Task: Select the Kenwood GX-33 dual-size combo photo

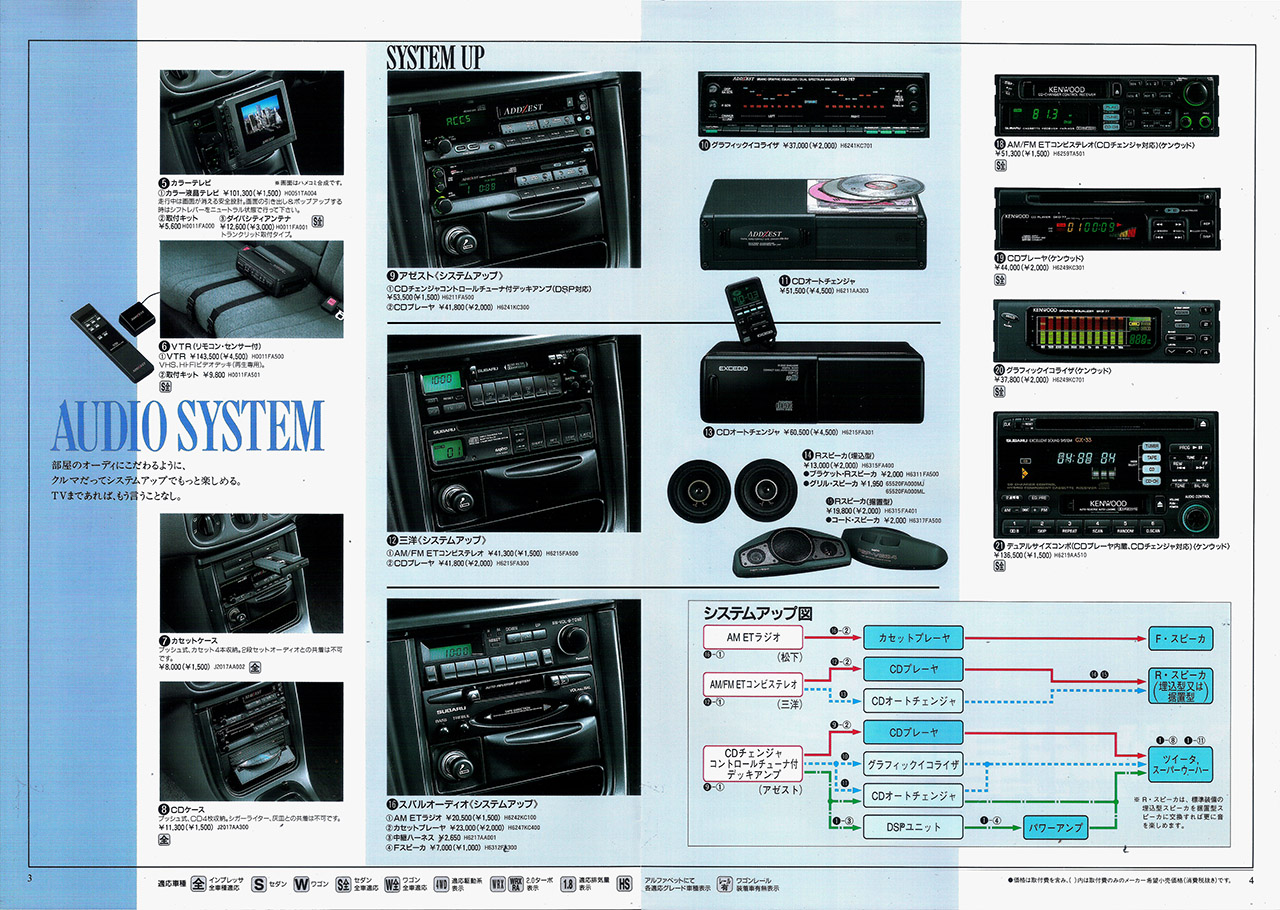Action: coord(1106,474)
